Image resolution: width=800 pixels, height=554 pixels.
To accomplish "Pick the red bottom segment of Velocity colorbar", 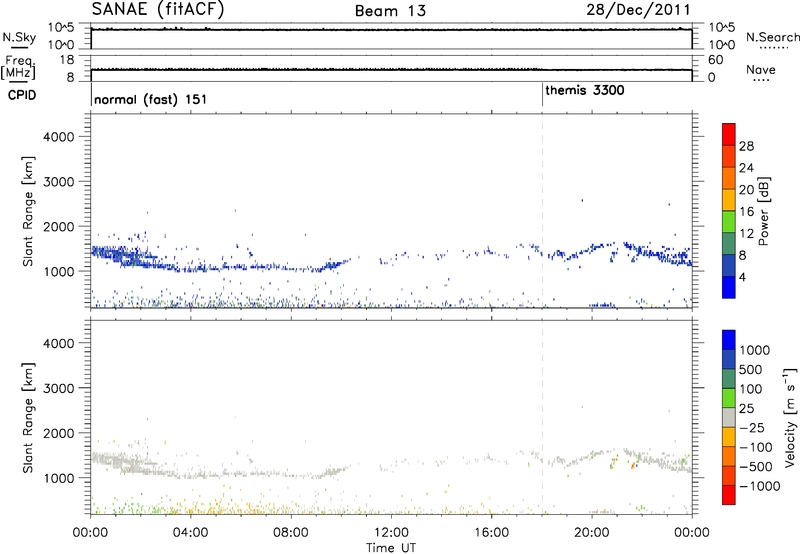I will point(729,495).
